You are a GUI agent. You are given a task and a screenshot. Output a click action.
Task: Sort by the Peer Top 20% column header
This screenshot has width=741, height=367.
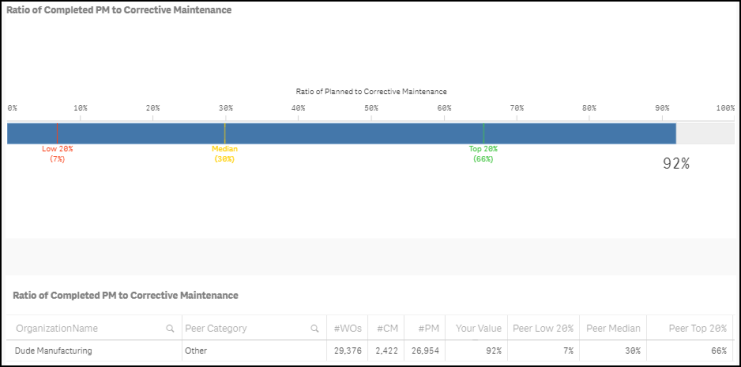pyautogui.click(x=698, y=329)
